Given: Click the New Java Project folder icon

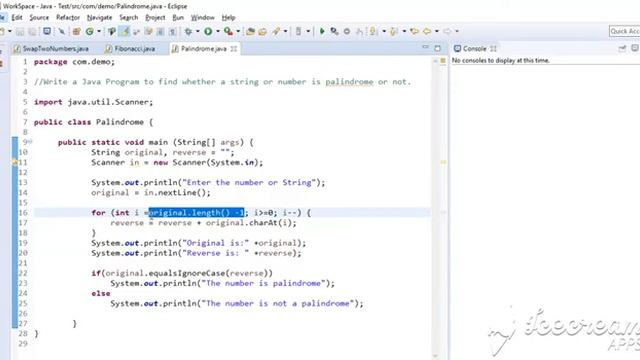Looking at the screenshot, I should tap(250, 31).
